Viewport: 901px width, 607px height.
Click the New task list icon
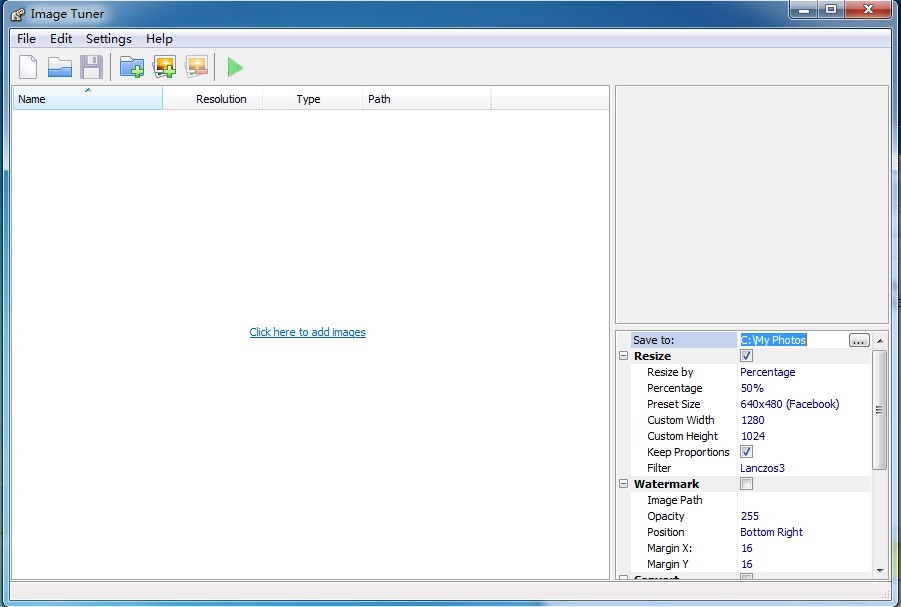pyautogui.click(x=28, y=67)
